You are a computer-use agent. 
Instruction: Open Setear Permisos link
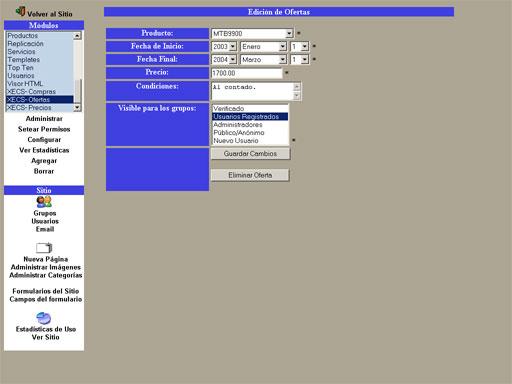pyautogui.click(x=44, y=129)
